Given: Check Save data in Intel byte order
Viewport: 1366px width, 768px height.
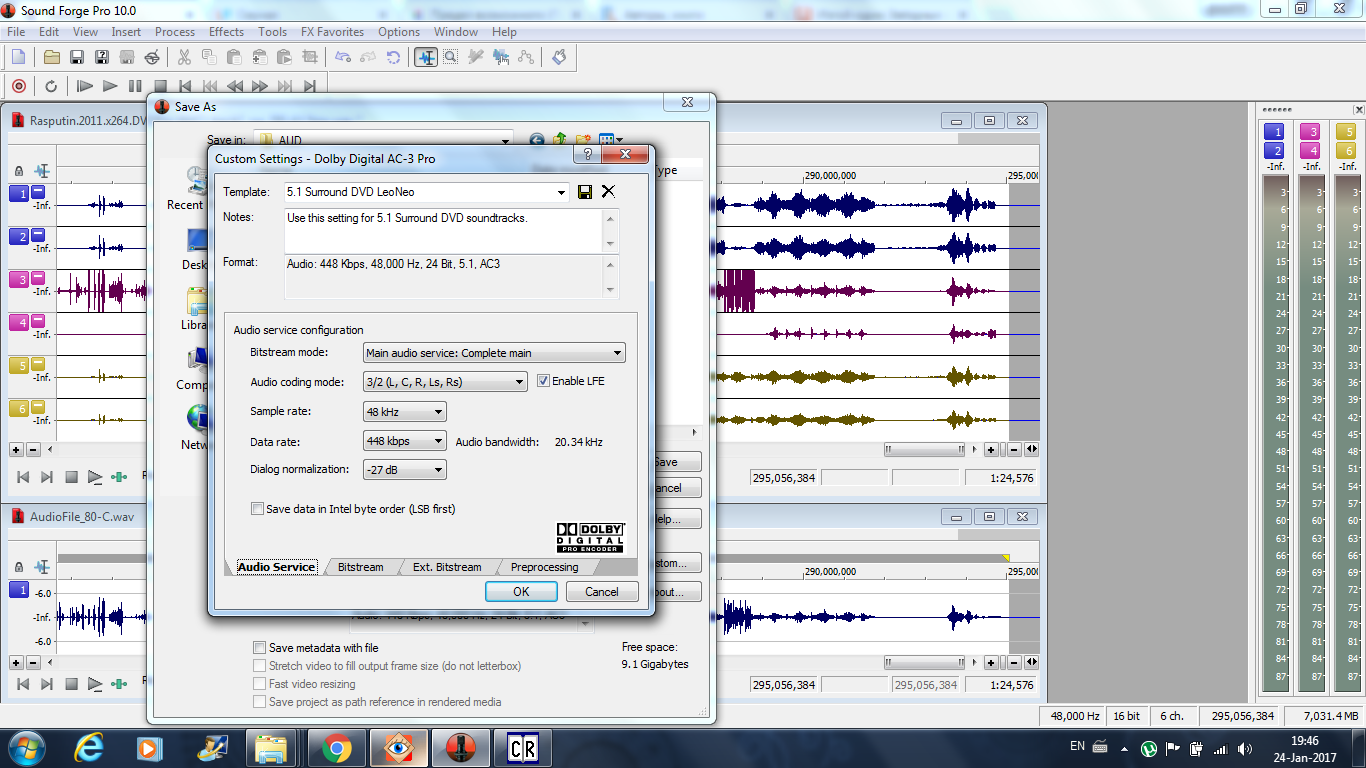Looking at the screenshot, I should (x=258, y=509).
